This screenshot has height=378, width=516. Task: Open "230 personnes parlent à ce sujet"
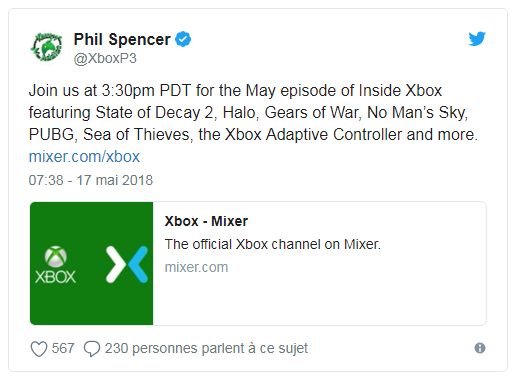[x=206, y=349]
